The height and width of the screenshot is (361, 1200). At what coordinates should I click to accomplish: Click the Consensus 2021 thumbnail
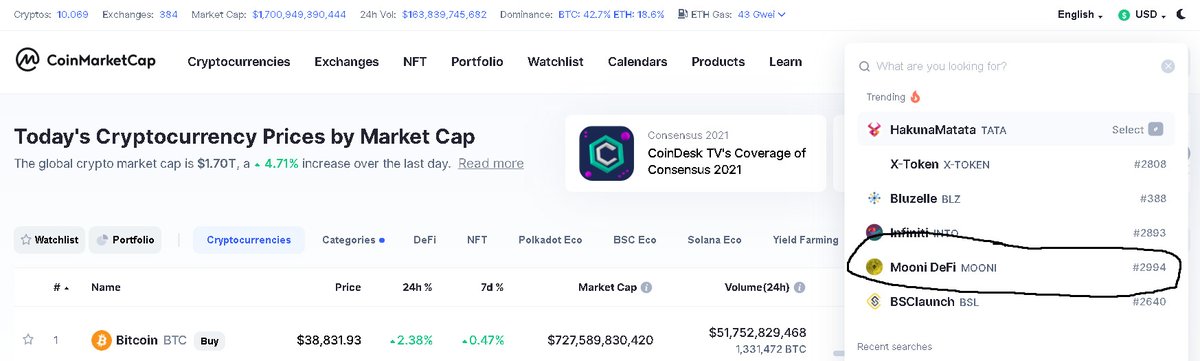tap(606, 153)
